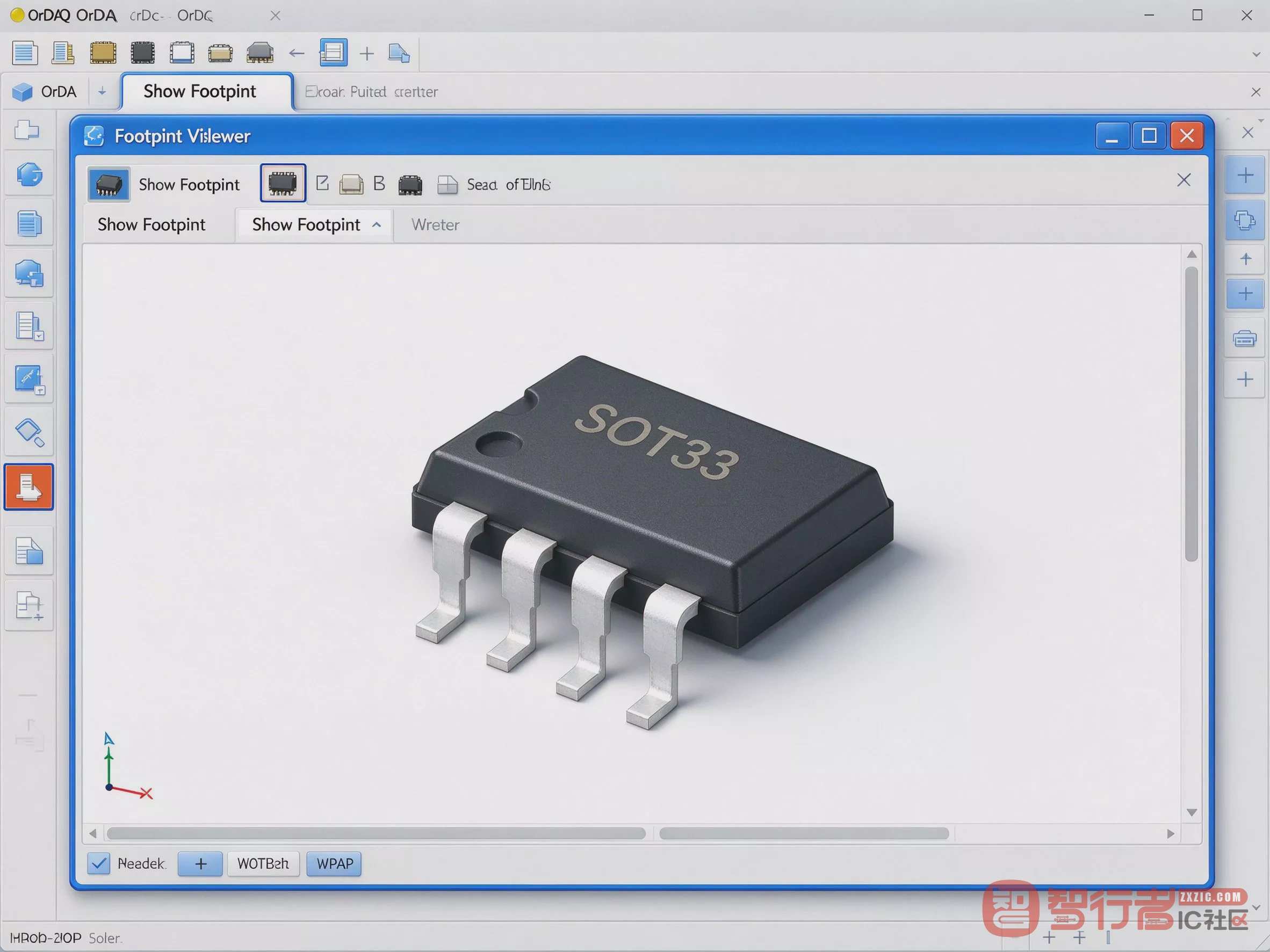Screen dimensions: 1270x952
Task: Select the tag tool in the left sidebar
Action: [x=28, y=433]
